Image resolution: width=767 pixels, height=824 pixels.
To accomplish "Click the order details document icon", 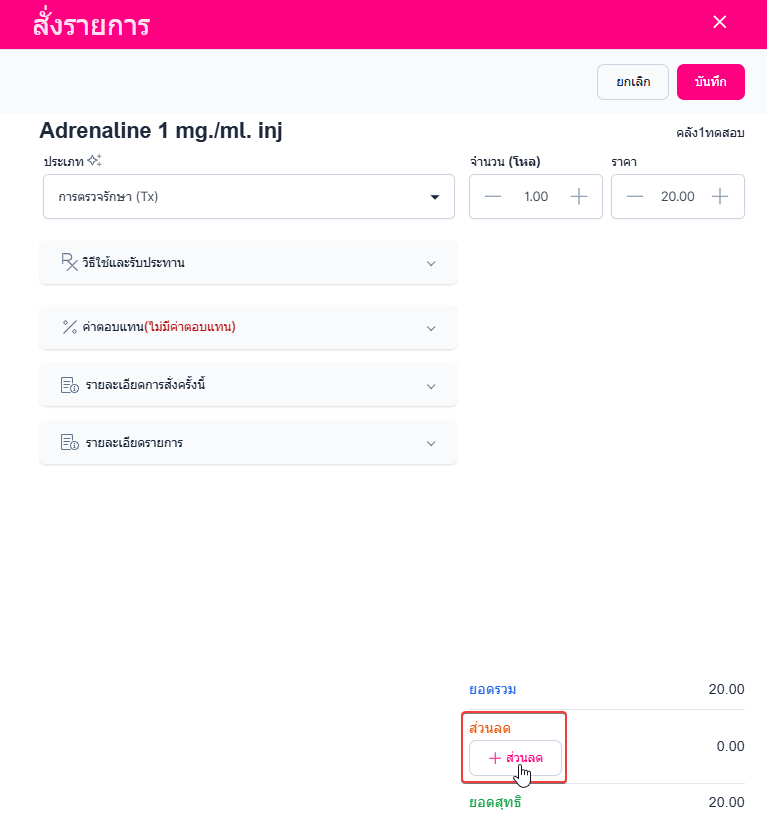I will [x=69, y=385].
